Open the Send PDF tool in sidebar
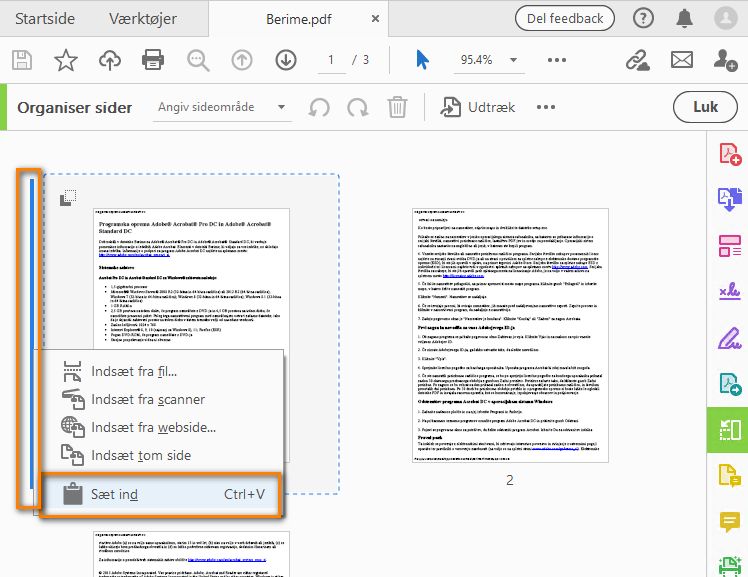The width and height of the screenshot is (748, 577). click(730, 384)
